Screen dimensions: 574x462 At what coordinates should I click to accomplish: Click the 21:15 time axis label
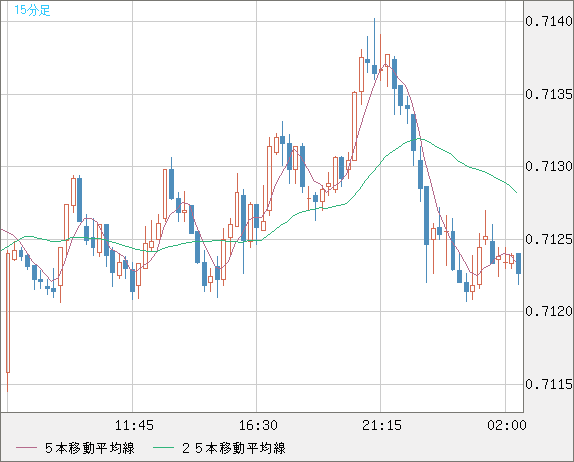382,425
